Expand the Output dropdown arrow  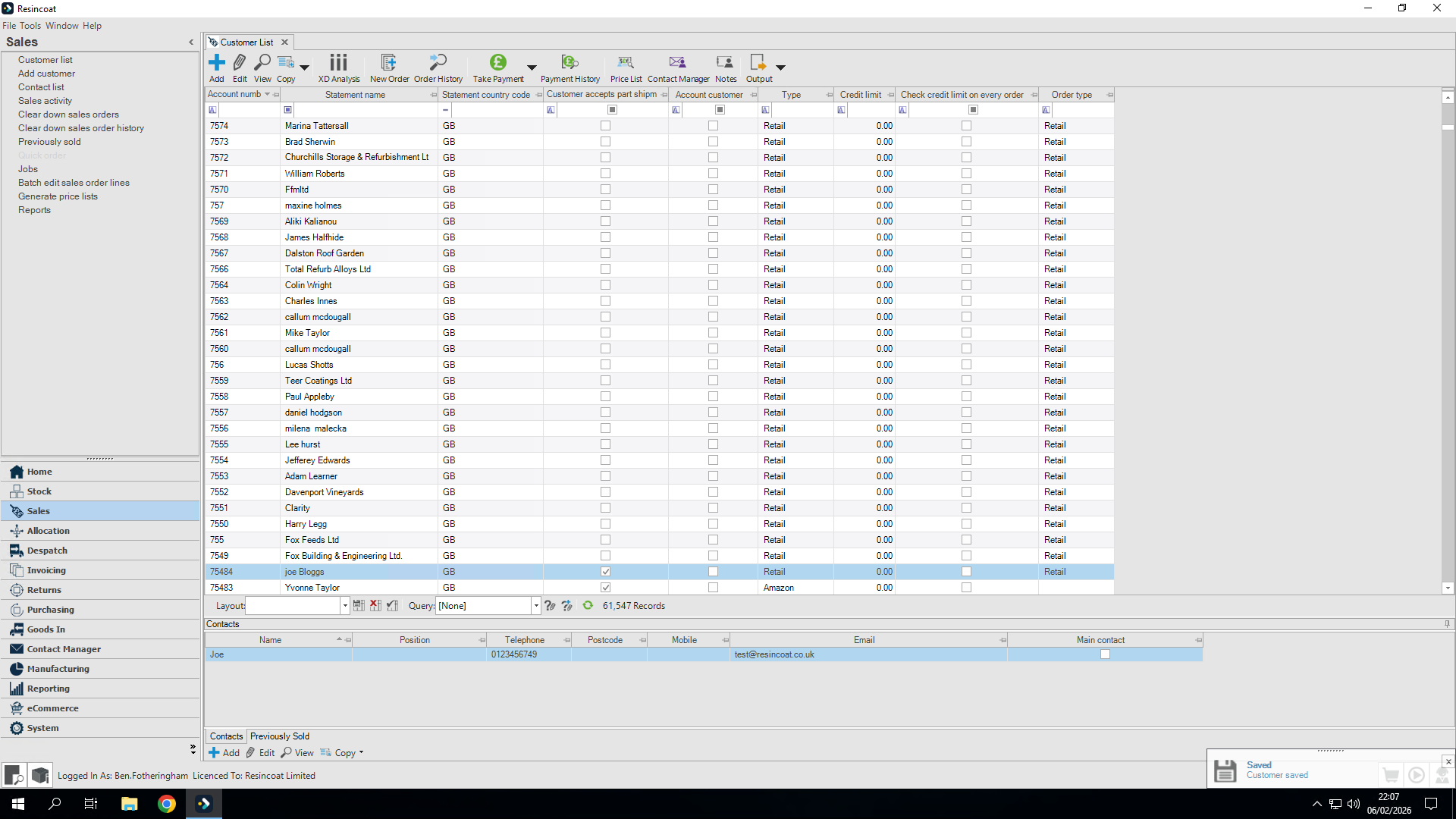pyautogui.click(x=781, y=68)
